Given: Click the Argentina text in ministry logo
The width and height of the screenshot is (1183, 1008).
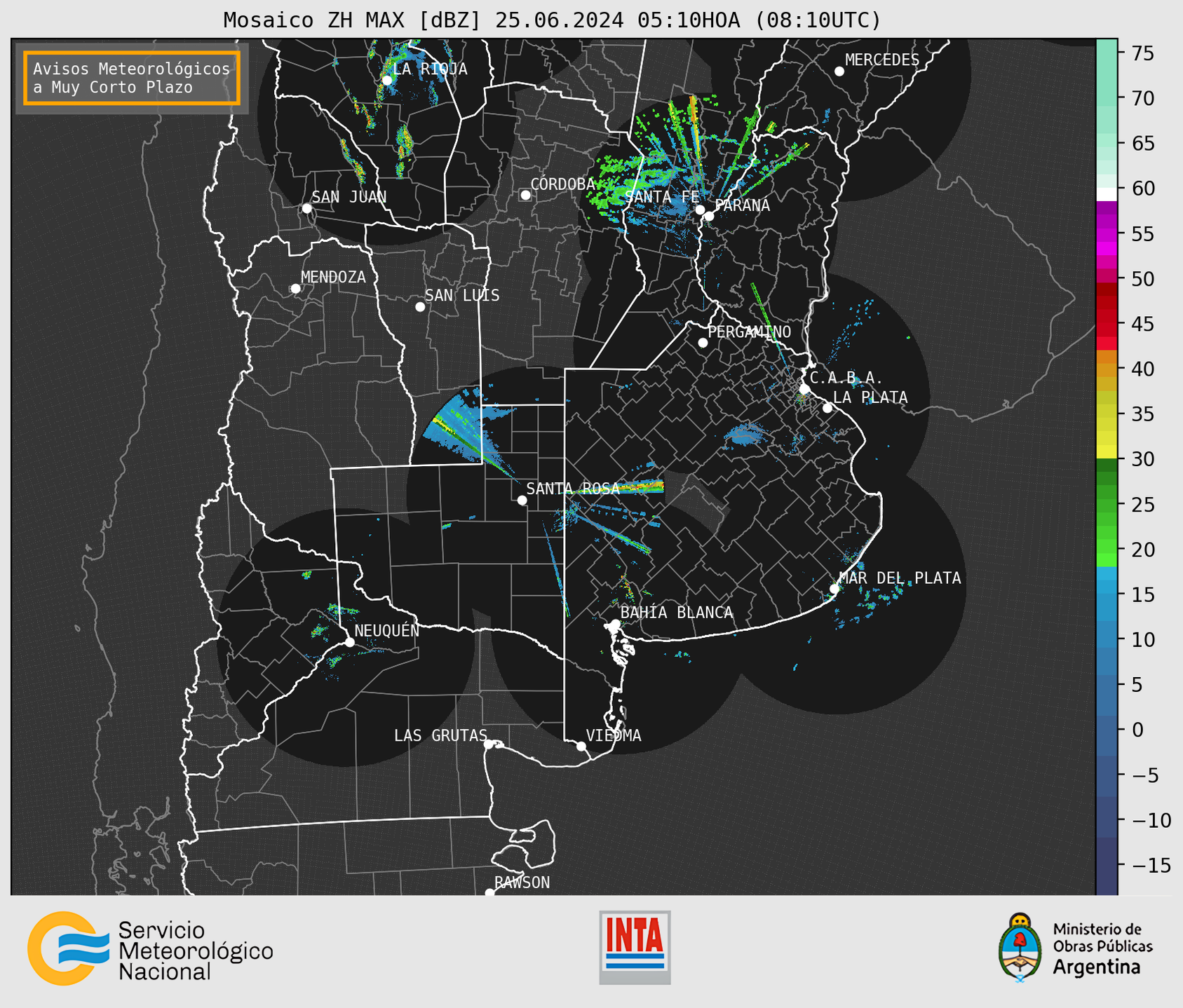Looking at the screenshot, I should point(1096,967).
